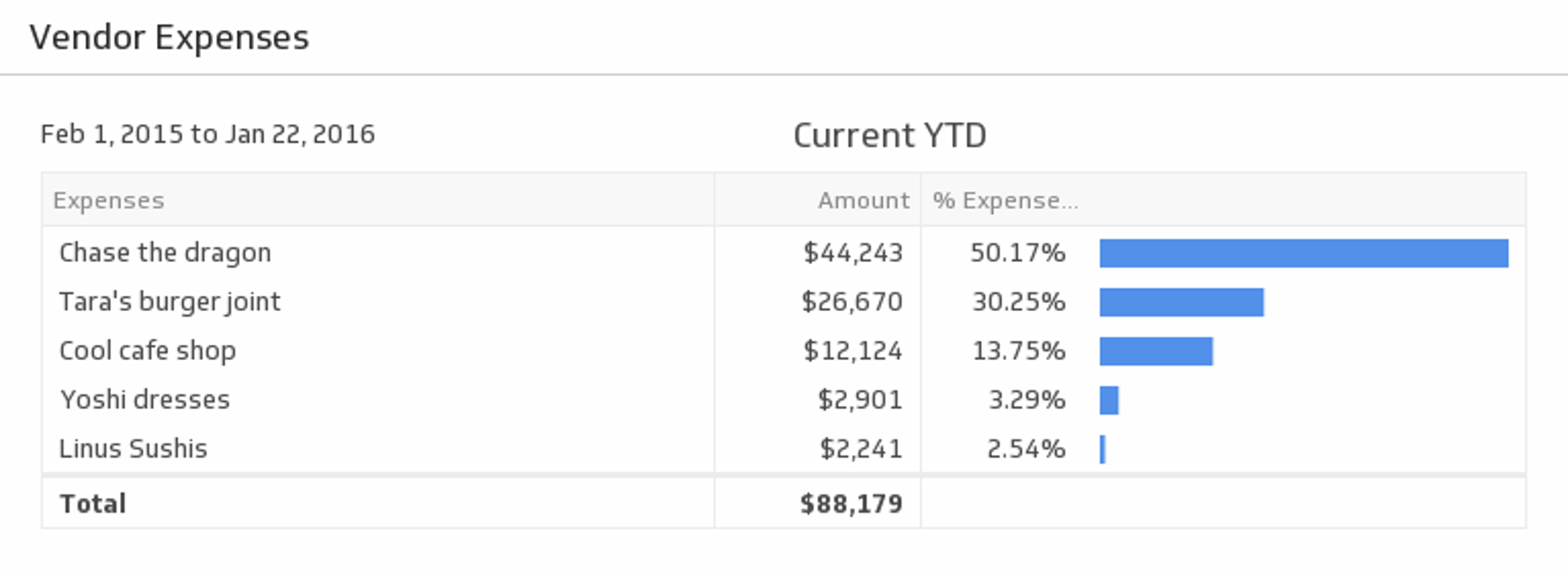Click the 2.54% percentage value
Screen dimensions: 1568x570
click(1026, 449)
